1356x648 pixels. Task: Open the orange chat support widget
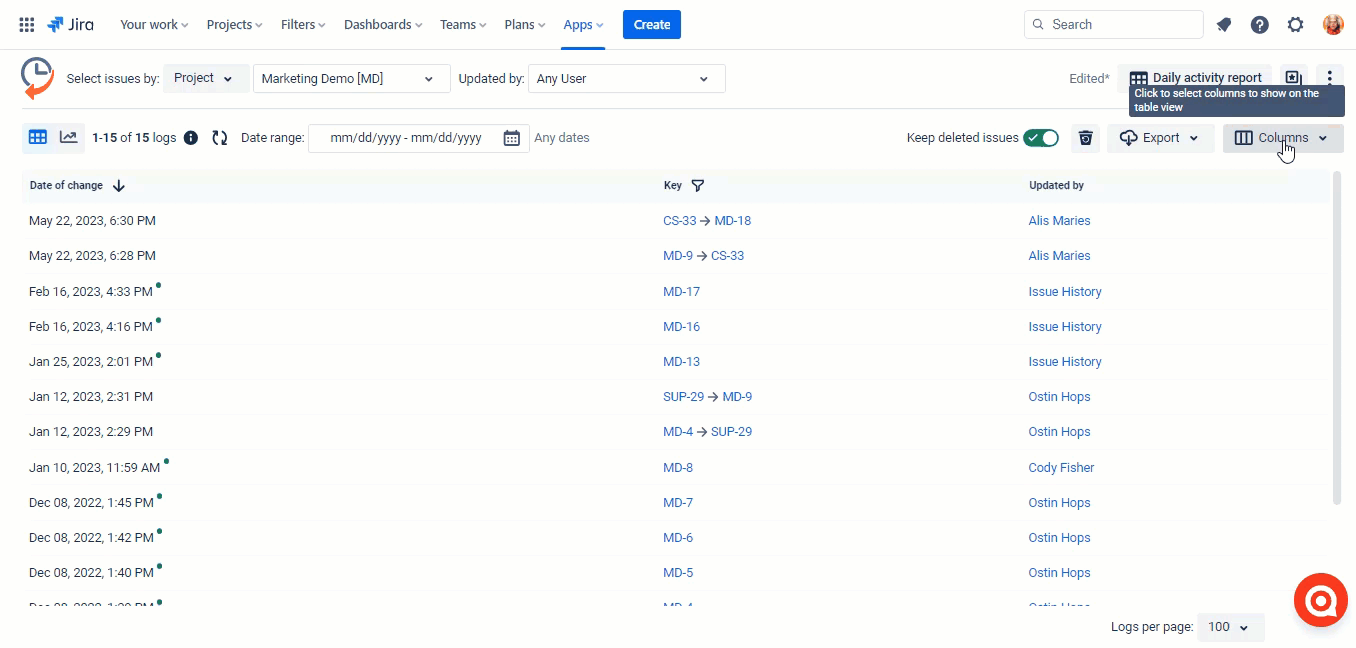pos(1321,601)
